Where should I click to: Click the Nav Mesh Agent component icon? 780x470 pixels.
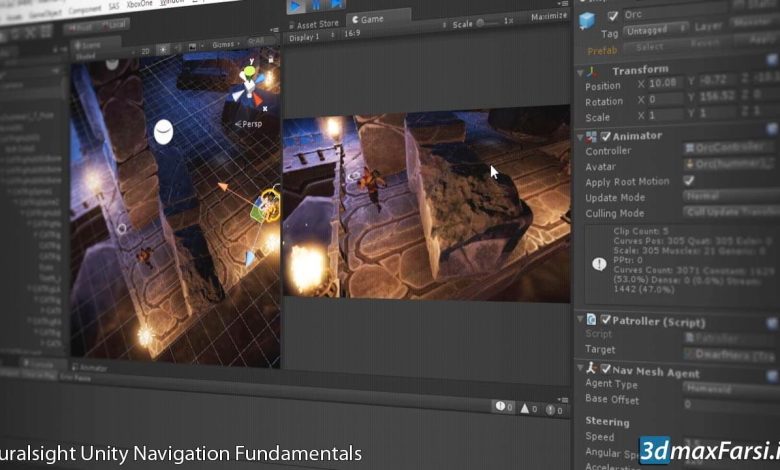point(591,368)
